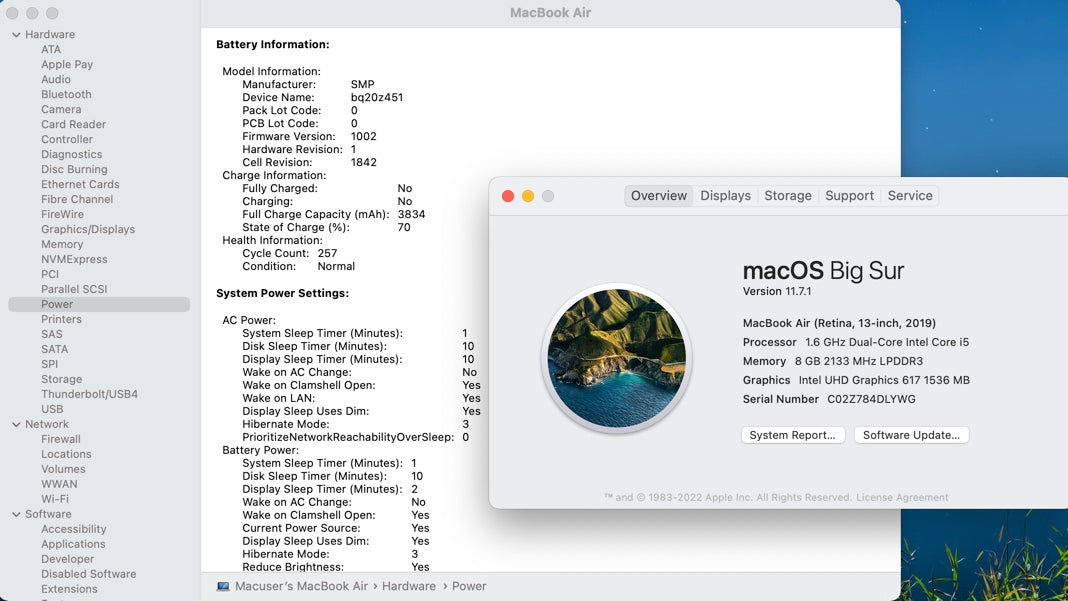Viewport: 1068px width, 601px height.
Task: Open the Storage tab
Action: click(x=787, y=196)
